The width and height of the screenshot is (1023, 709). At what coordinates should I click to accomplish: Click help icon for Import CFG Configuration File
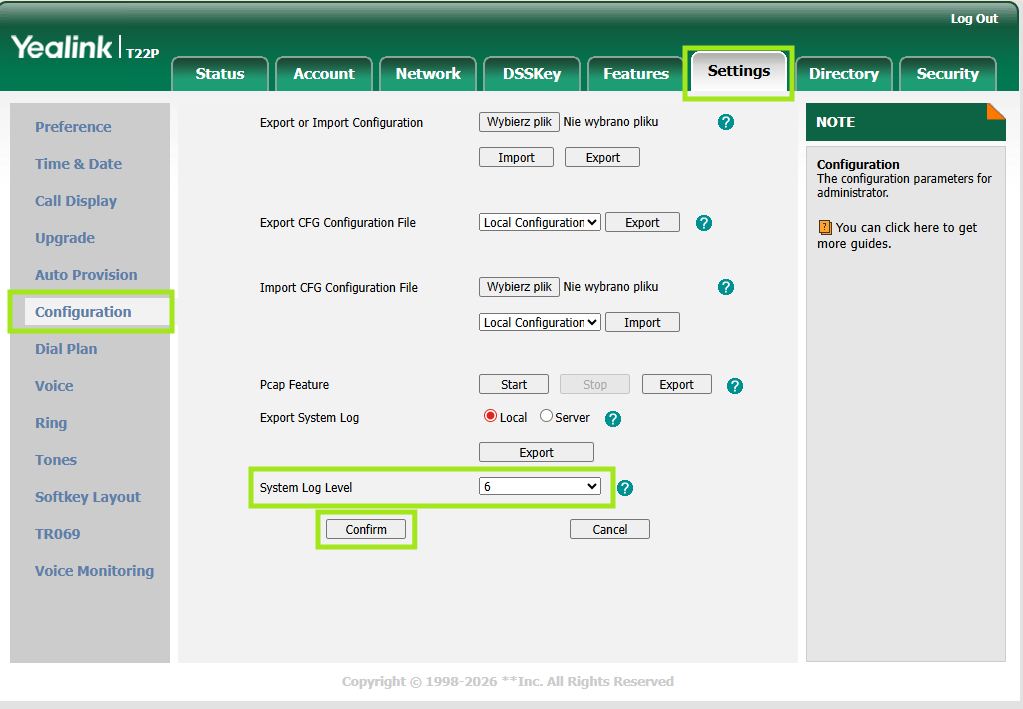[725, 287]
